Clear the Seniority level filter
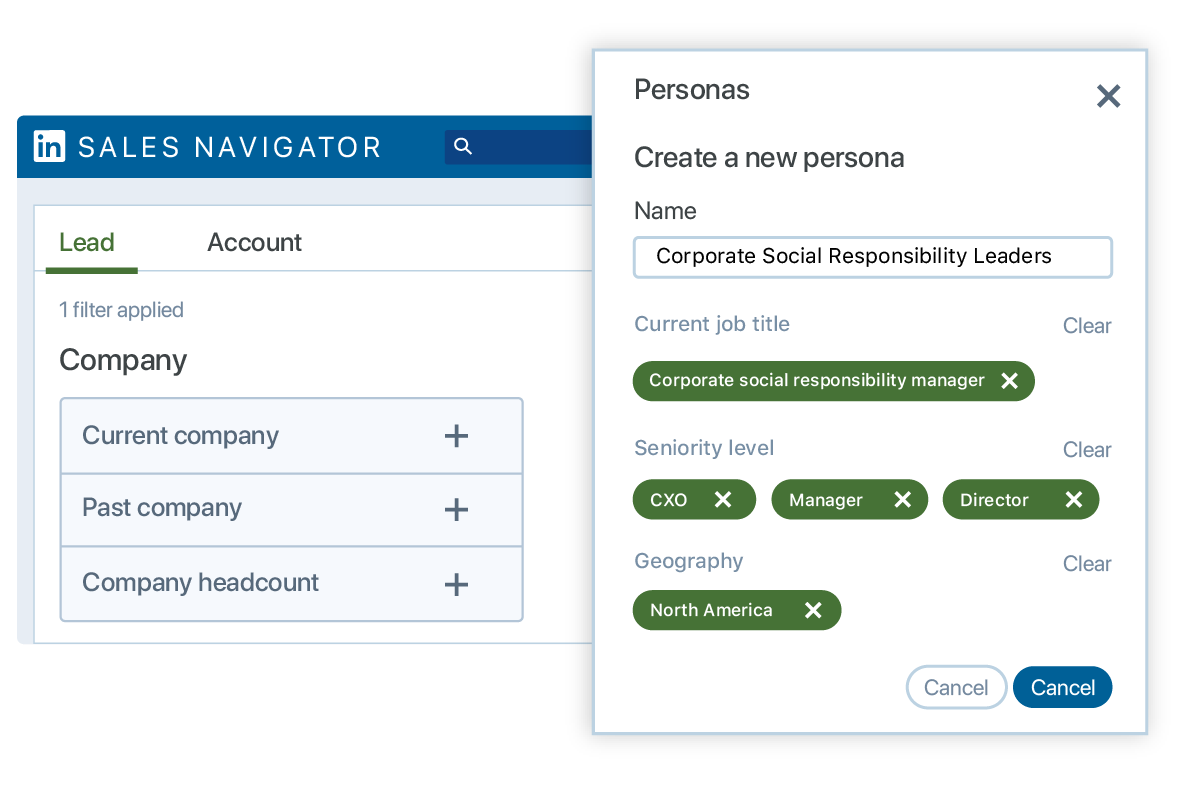Image resolution: width=1200 pixels, height=788 pixels. pos(1087,449)
